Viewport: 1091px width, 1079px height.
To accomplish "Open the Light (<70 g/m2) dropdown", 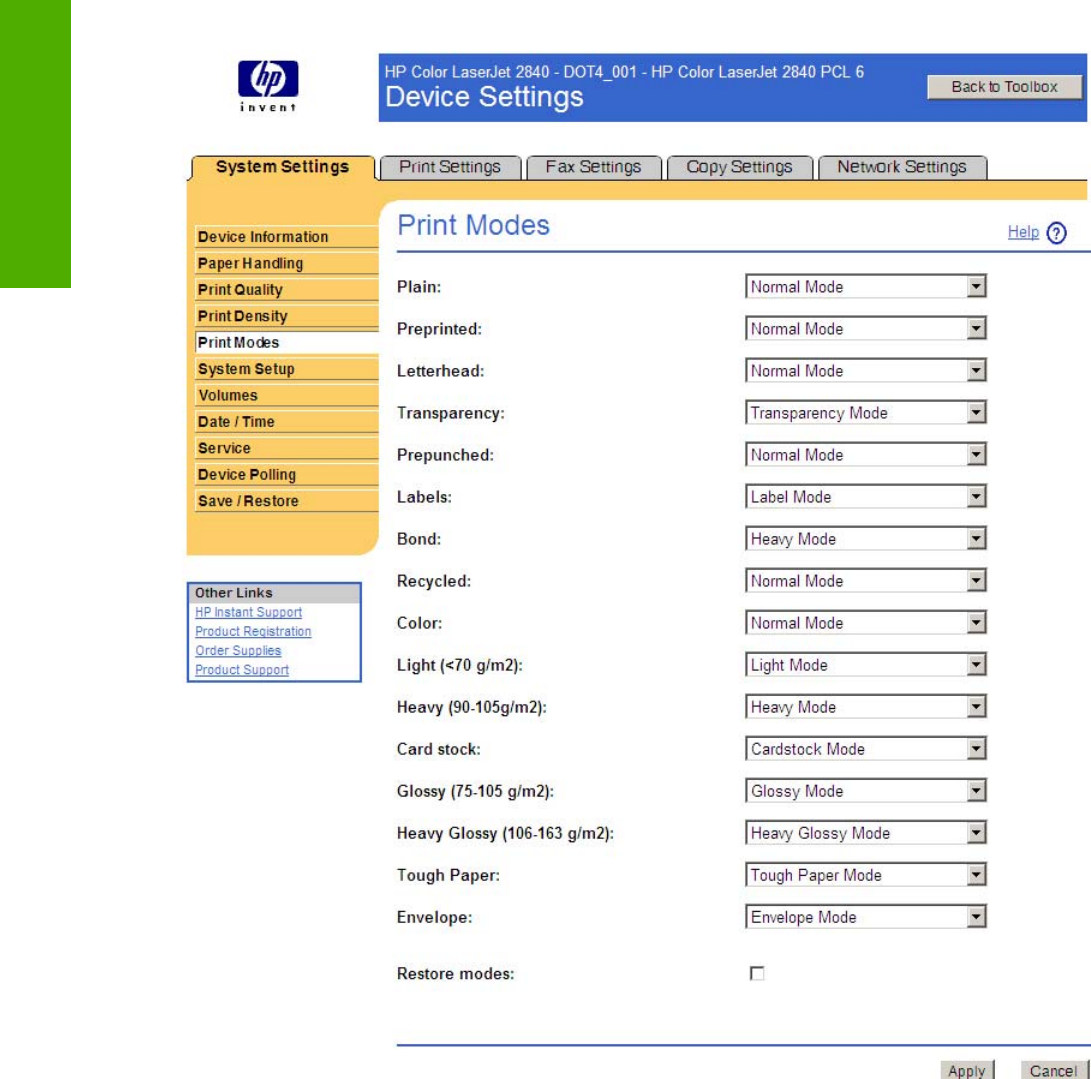I will coord(866,665).
